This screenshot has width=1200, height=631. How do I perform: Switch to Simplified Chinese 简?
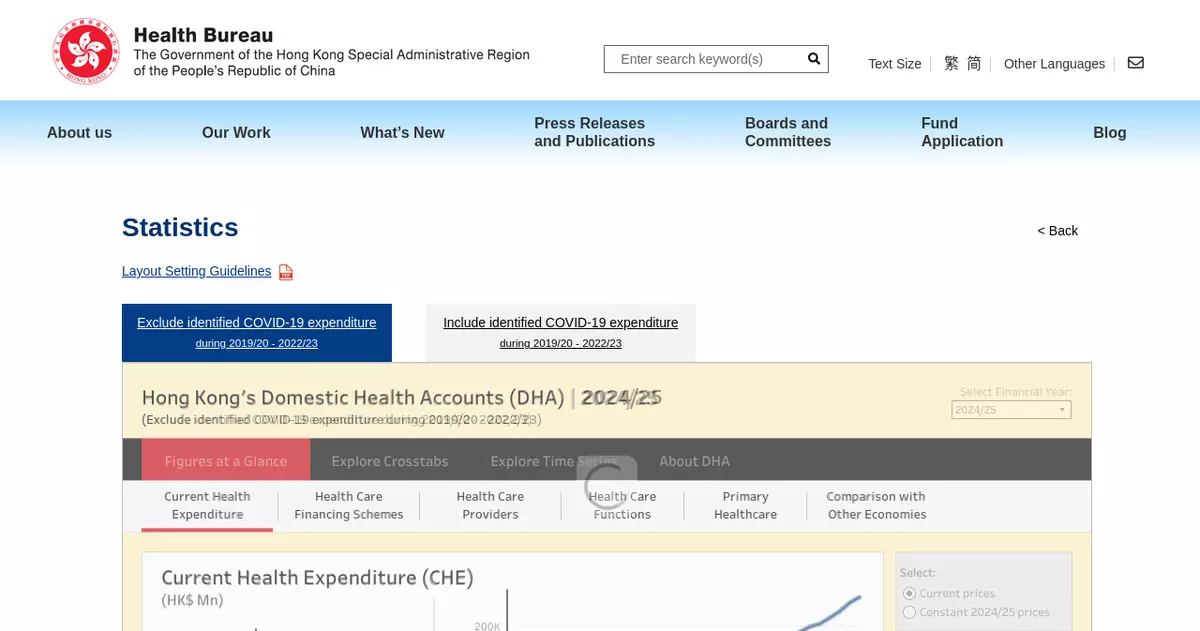click(974, 63)
